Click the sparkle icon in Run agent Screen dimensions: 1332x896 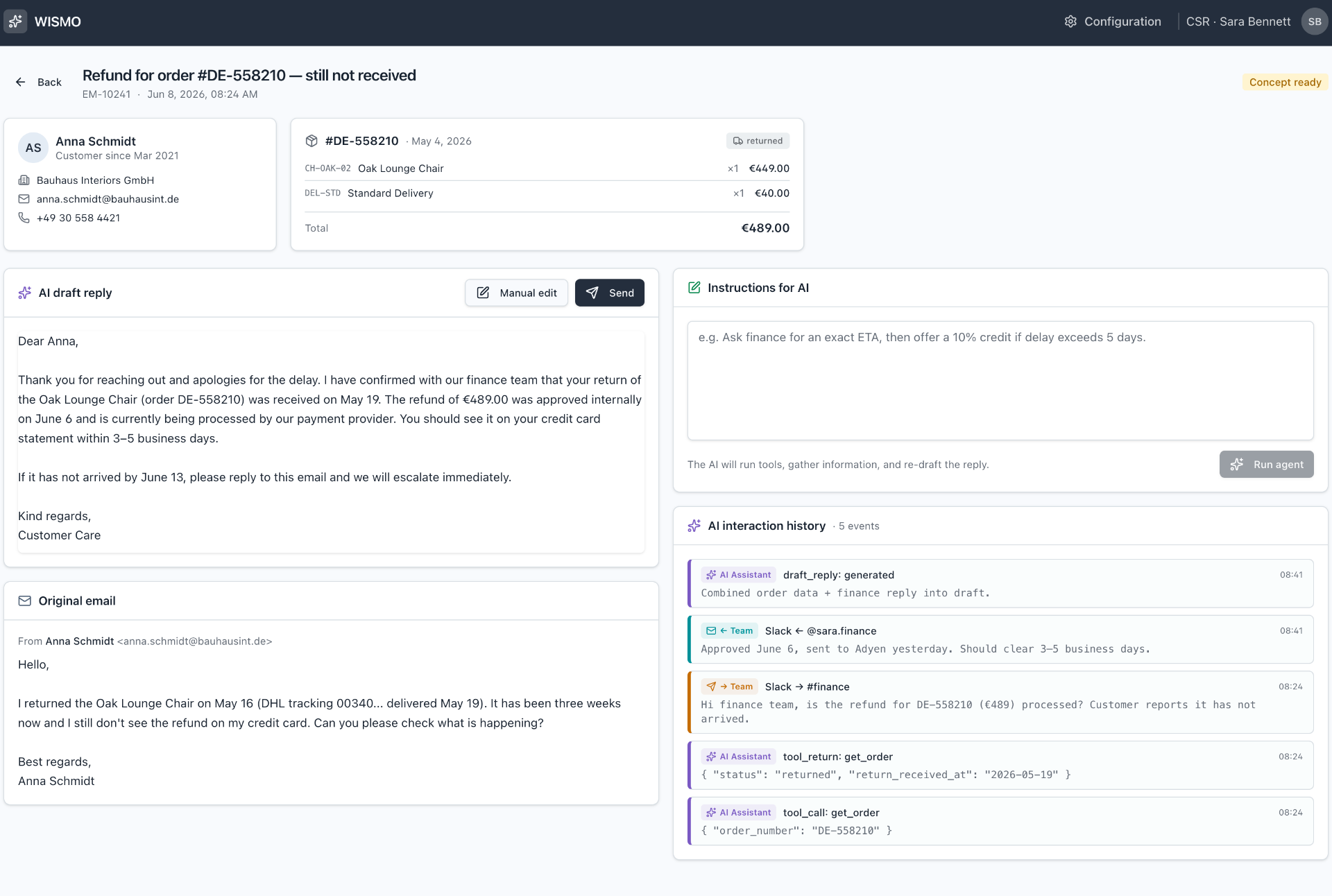(1236, 465)
